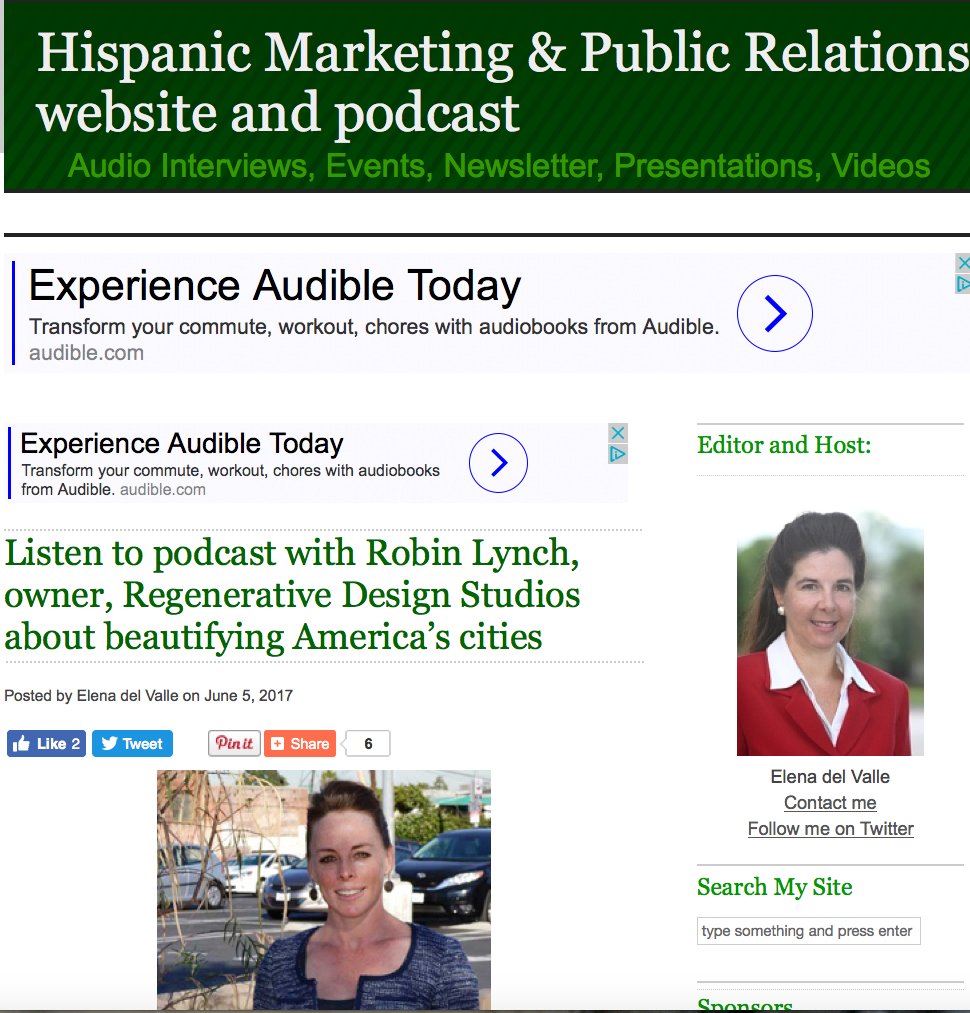Click the Pin it button

tap(234, 744)
